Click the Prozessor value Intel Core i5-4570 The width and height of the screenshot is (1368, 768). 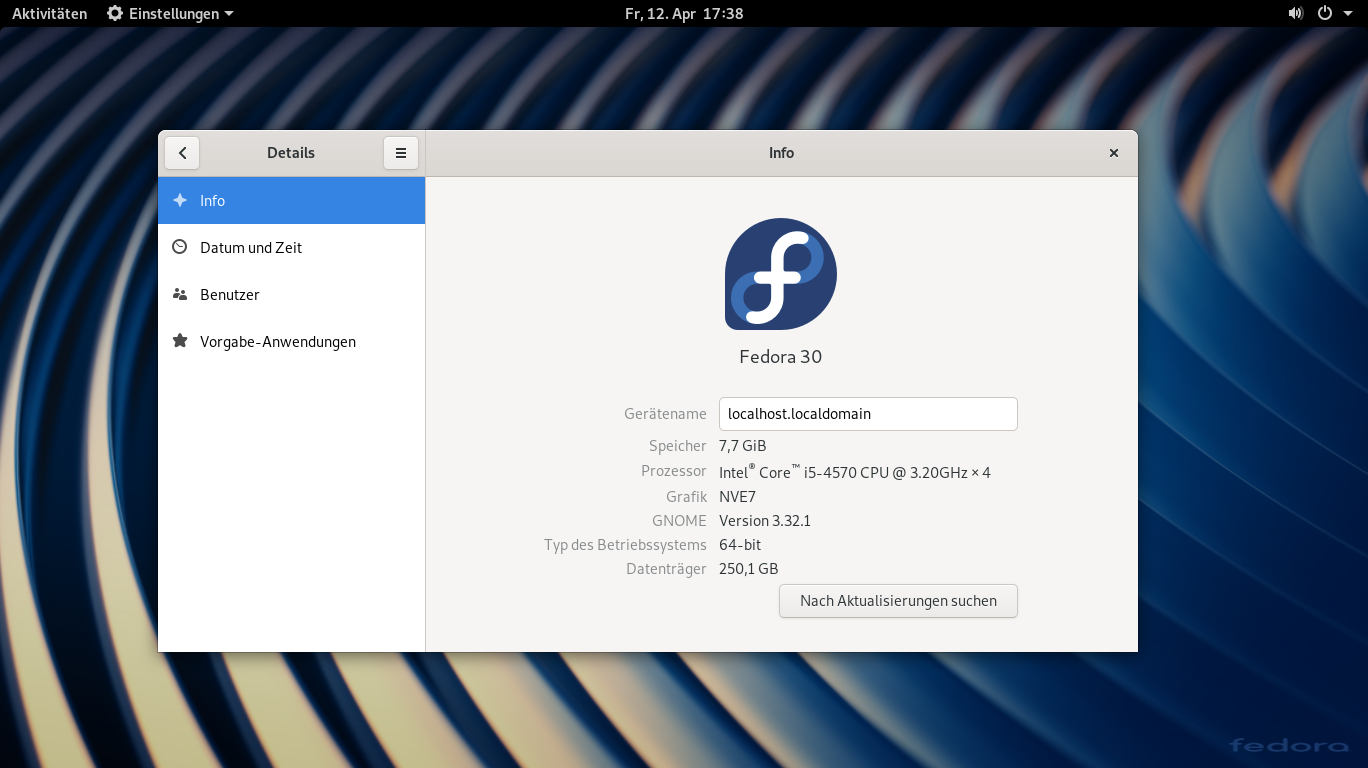[x=855, y=472]
